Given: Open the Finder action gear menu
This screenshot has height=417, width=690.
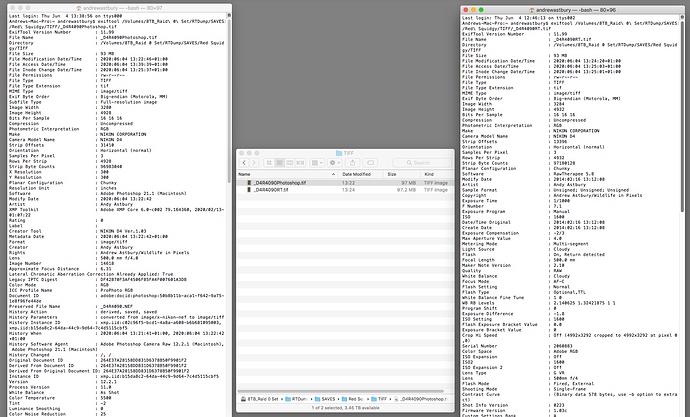Looking at the screenshot, I should (x=334, y=163).
